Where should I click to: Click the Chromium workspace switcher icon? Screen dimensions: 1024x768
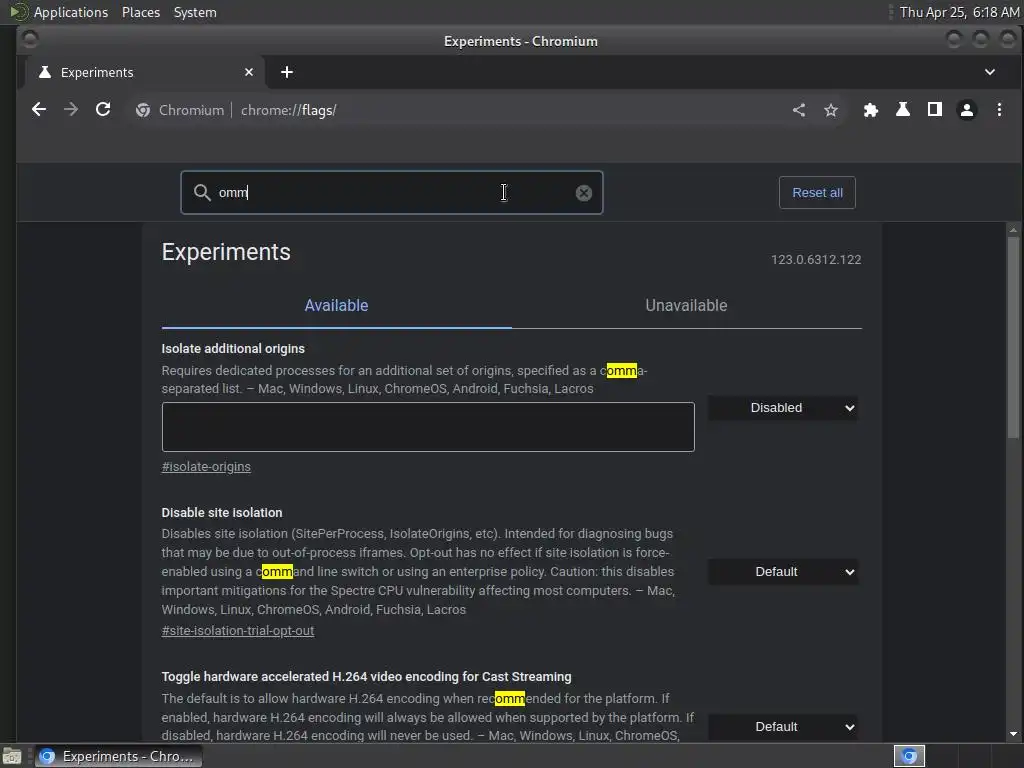909,756
